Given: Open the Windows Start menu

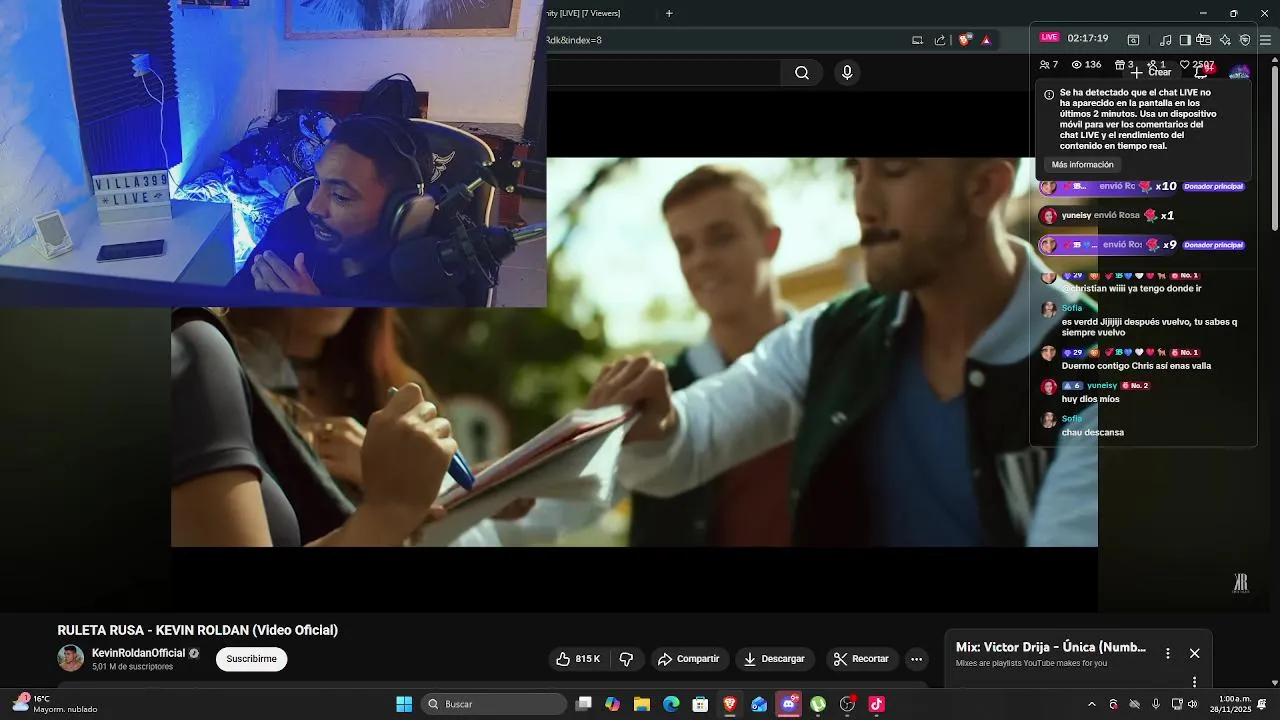Looking at the screenshot, I should pyautogui.click(x=404, y=704).
